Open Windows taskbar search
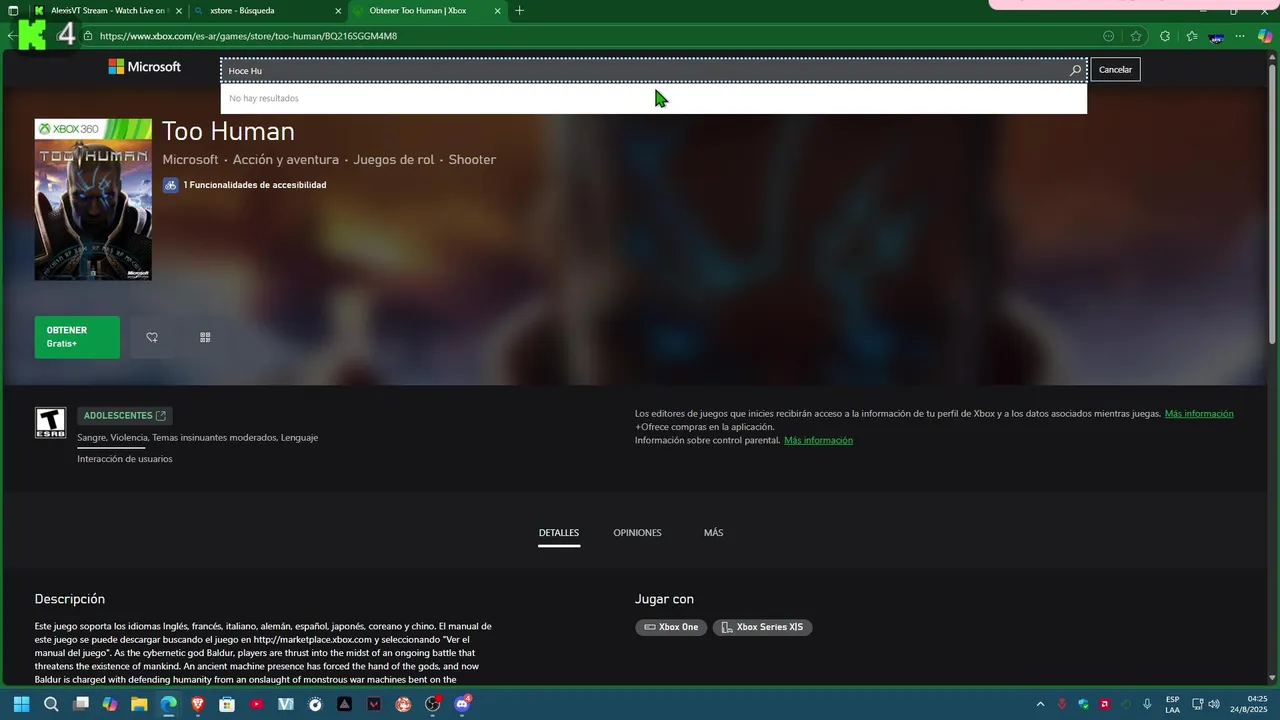Viewport: 1280px width, 720px height. point(51,704)
